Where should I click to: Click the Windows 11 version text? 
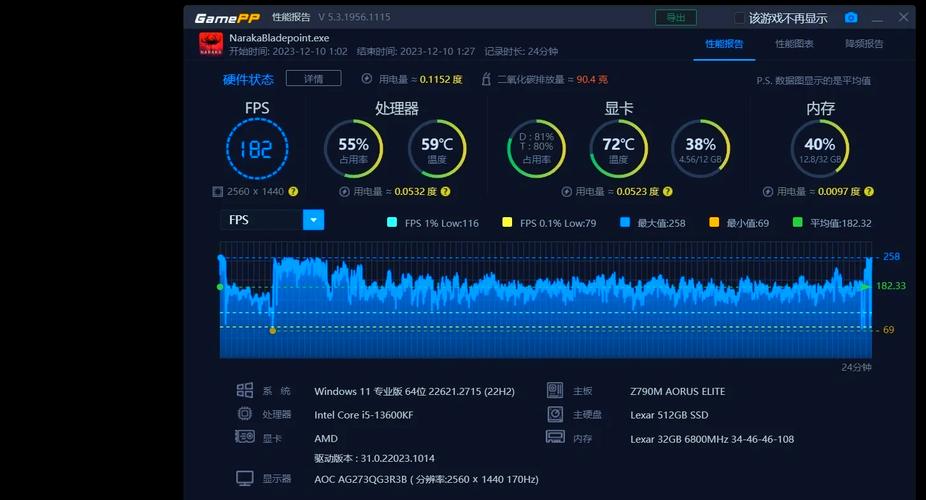pos(414,391)
